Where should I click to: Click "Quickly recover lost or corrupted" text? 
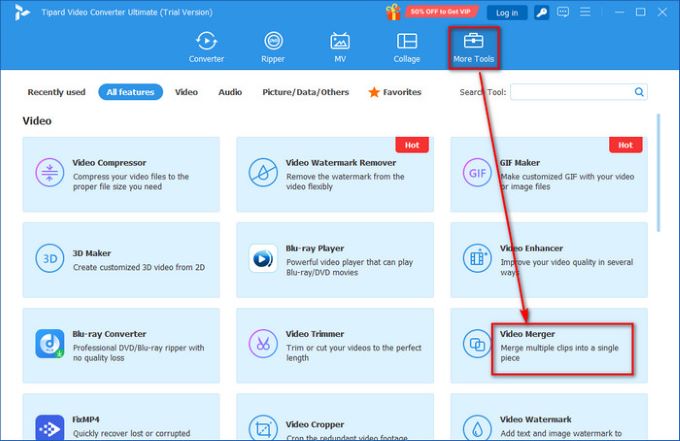pyautogui.click(x=131, y=433)
